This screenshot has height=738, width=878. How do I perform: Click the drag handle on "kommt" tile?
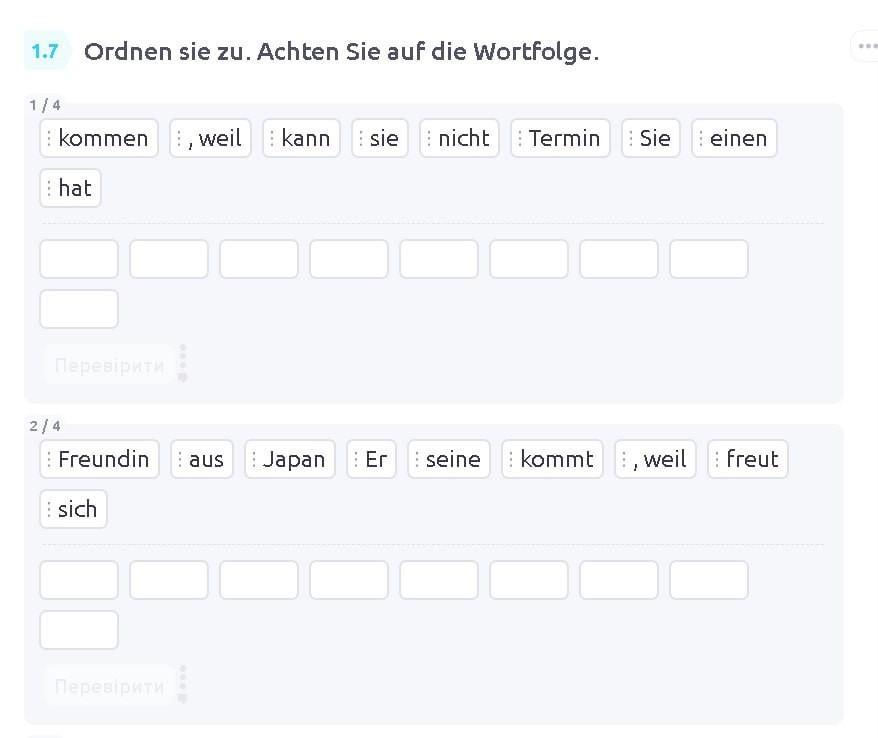coord(511,459)
